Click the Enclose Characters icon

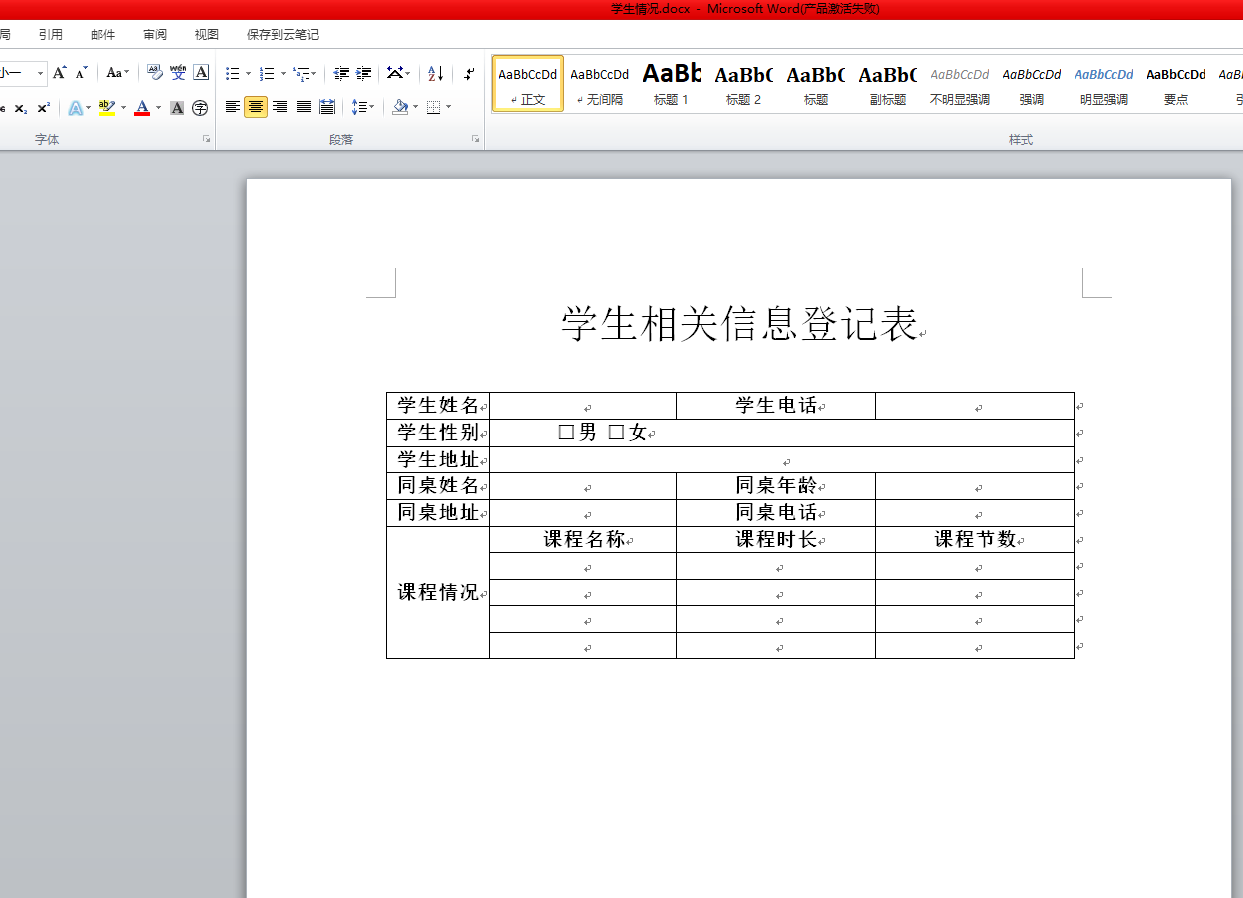coord(199,107)
